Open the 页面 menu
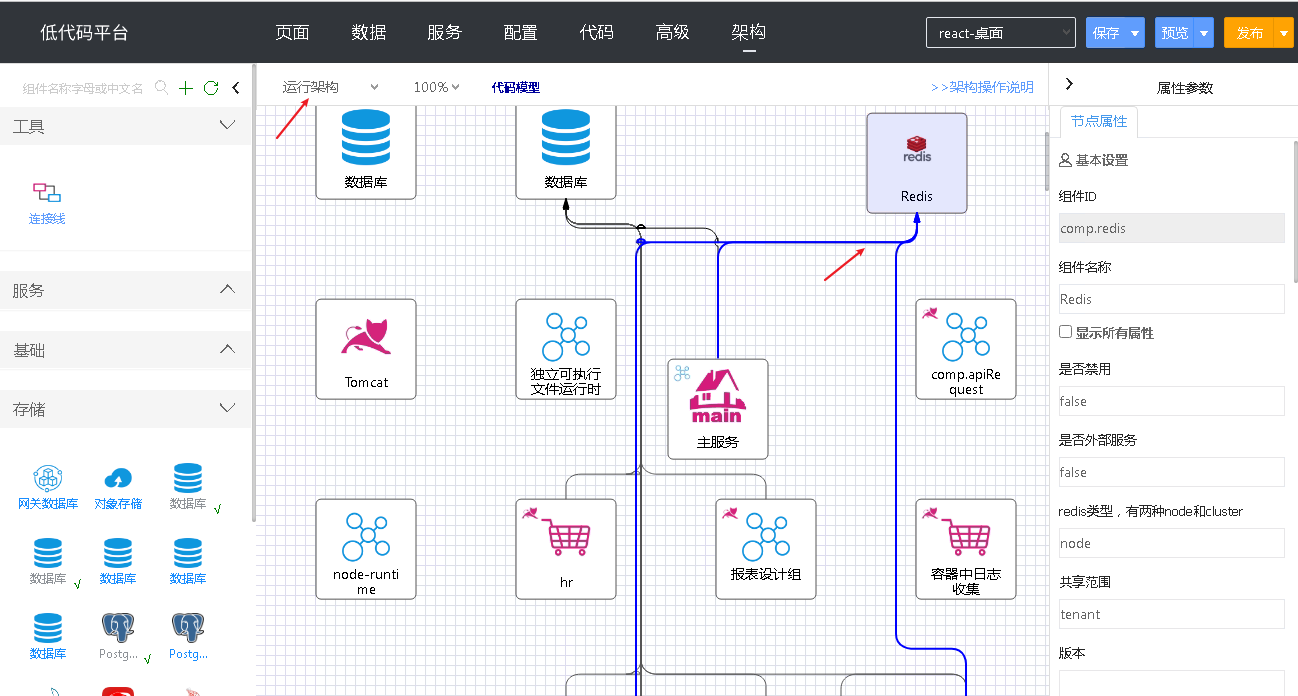The height and width of the screenshot is (696, 1298). tap(292, 32)
